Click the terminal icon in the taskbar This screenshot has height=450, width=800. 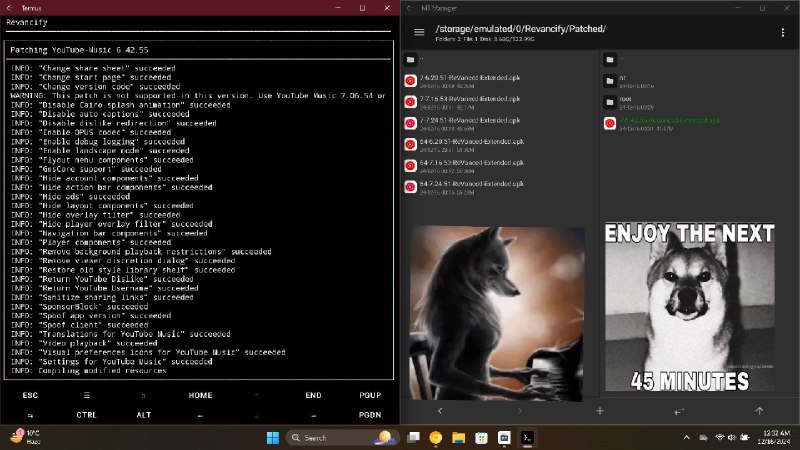point(527,438)
